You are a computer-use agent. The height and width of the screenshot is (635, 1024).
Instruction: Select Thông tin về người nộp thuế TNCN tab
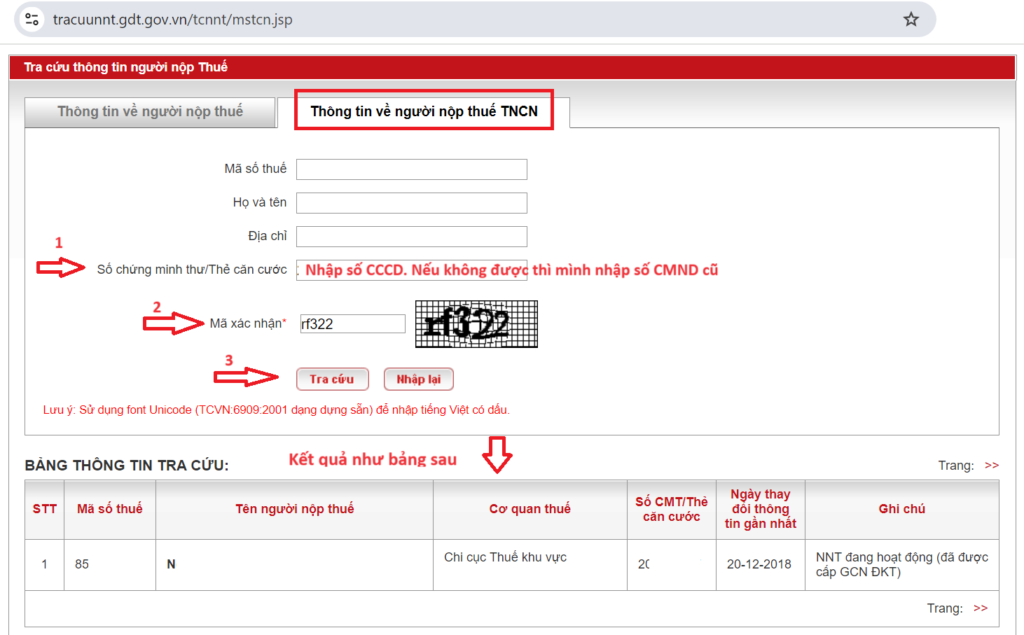click(424, 111)
